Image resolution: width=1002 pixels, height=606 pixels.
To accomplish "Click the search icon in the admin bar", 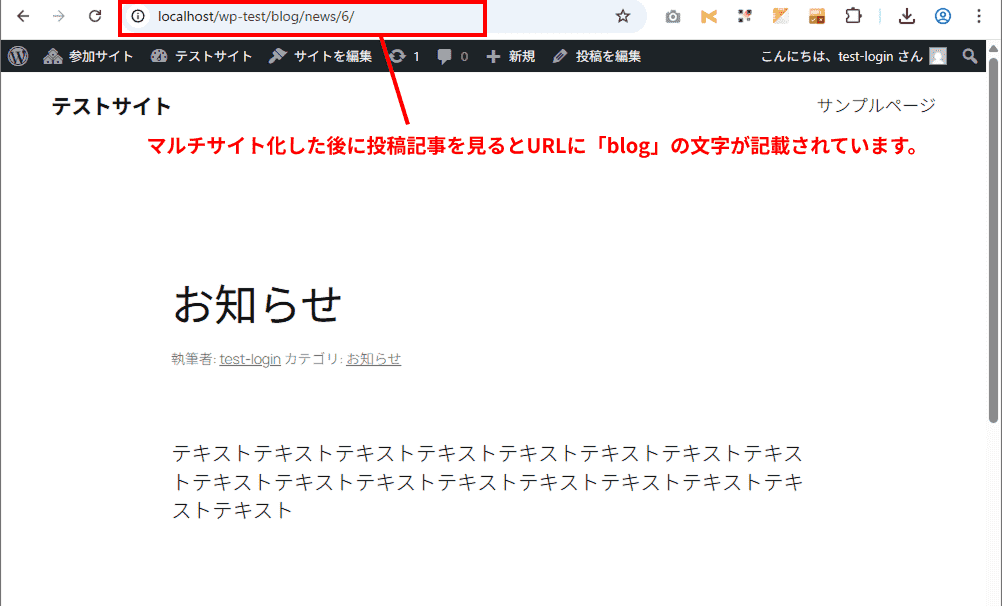I will point(968,56).
